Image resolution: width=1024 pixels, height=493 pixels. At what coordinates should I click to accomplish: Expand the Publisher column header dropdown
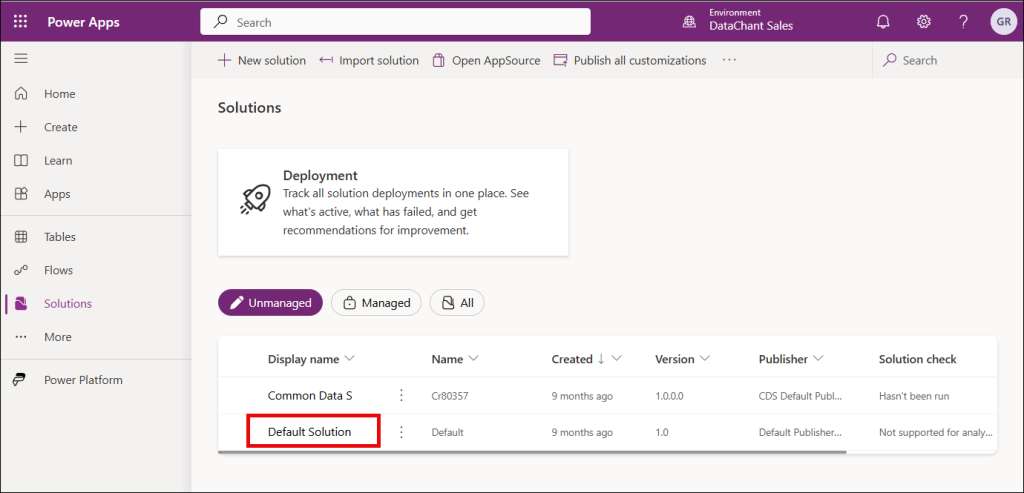tap(817, 359)
